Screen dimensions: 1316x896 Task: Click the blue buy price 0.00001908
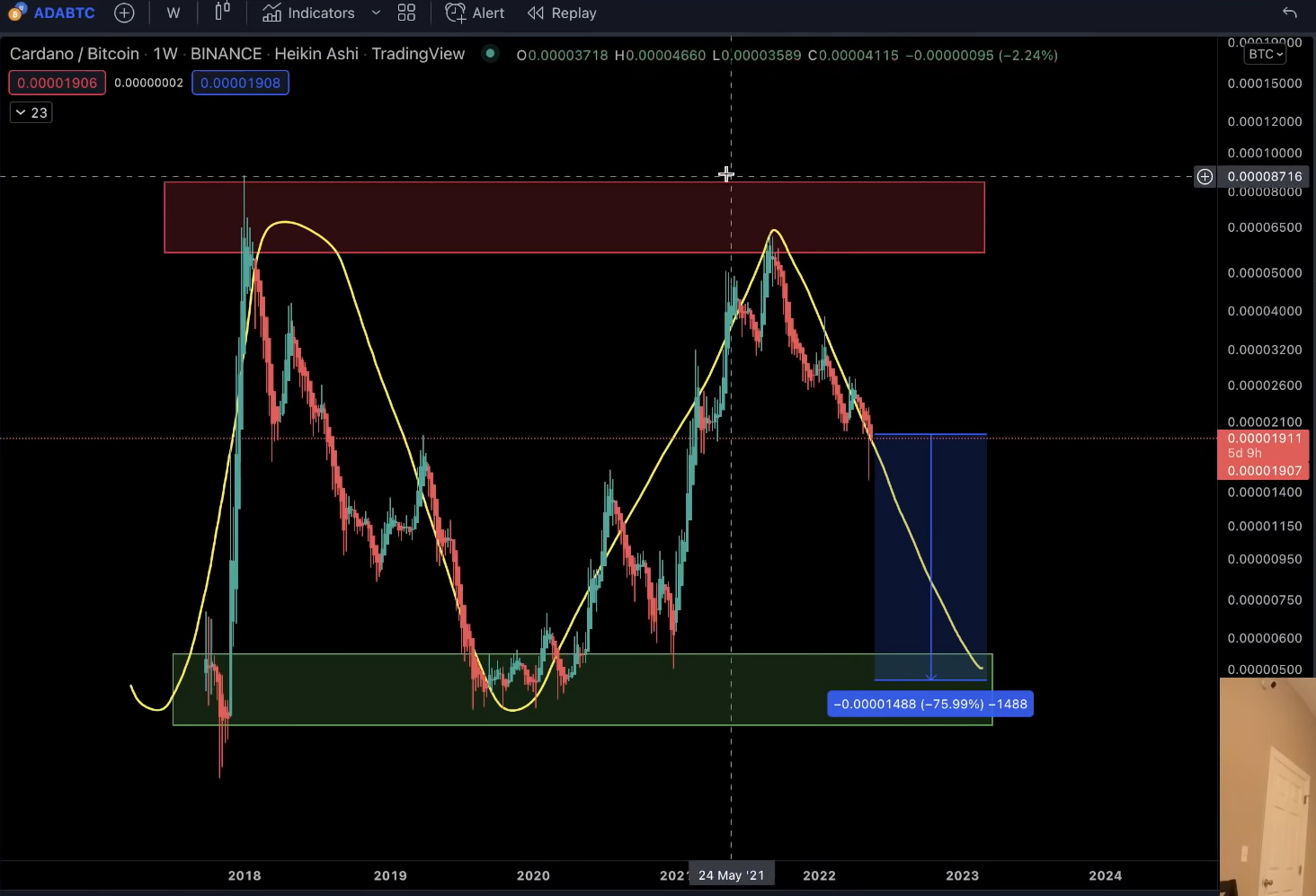tap(240, 83)
